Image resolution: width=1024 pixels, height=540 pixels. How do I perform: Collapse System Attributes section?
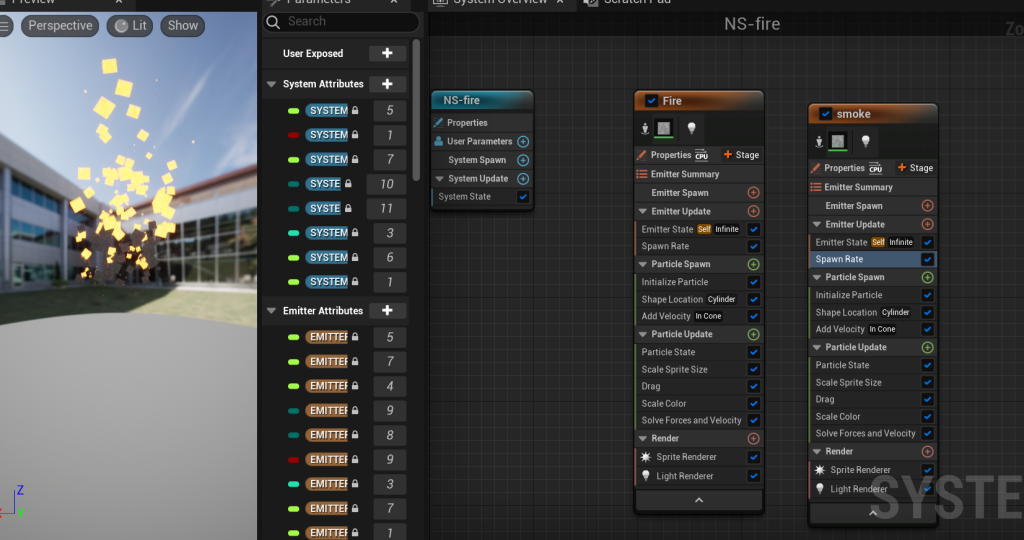272,84
